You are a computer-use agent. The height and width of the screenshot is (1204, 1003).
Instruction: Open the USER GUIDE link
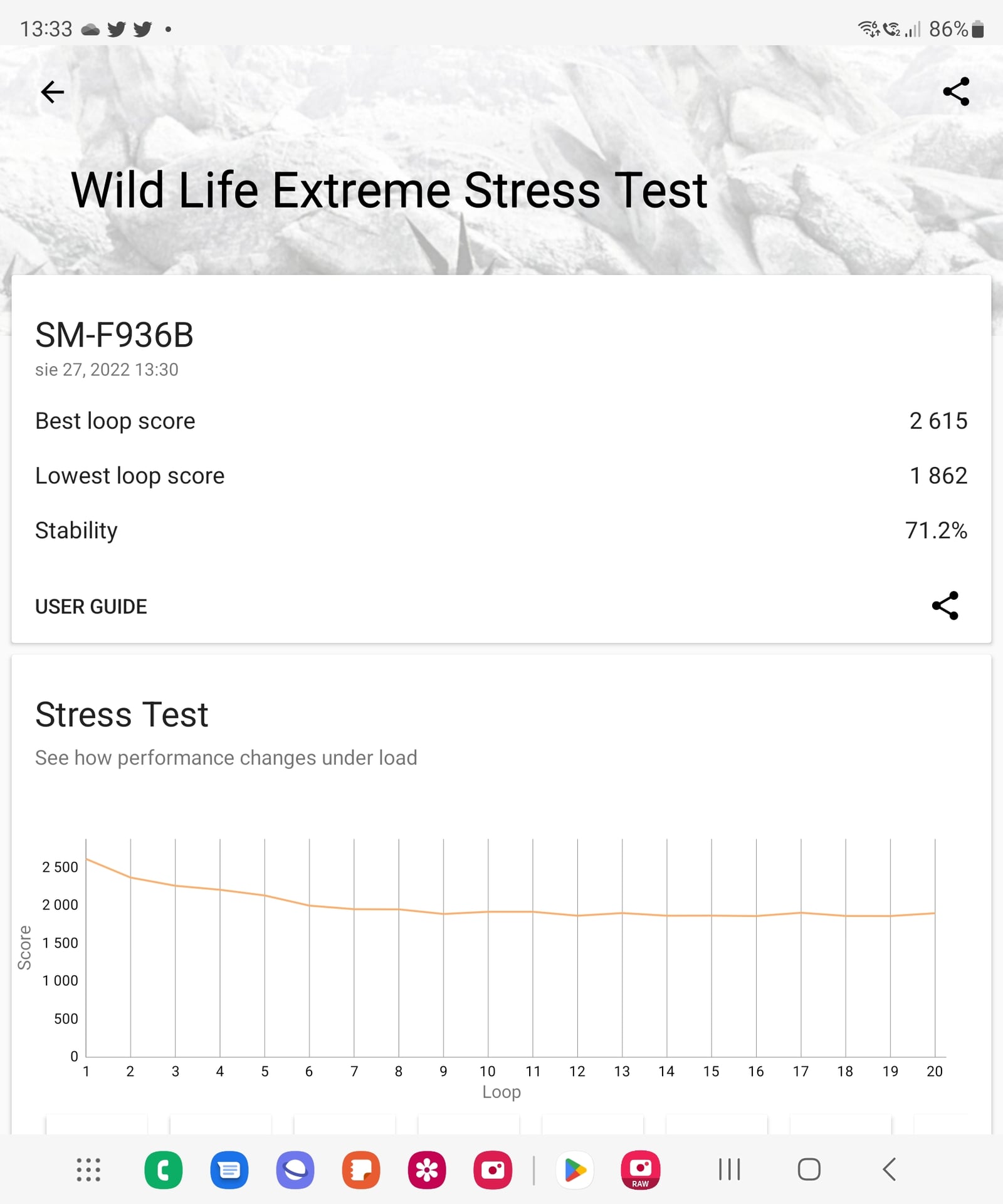click(91, 607)
